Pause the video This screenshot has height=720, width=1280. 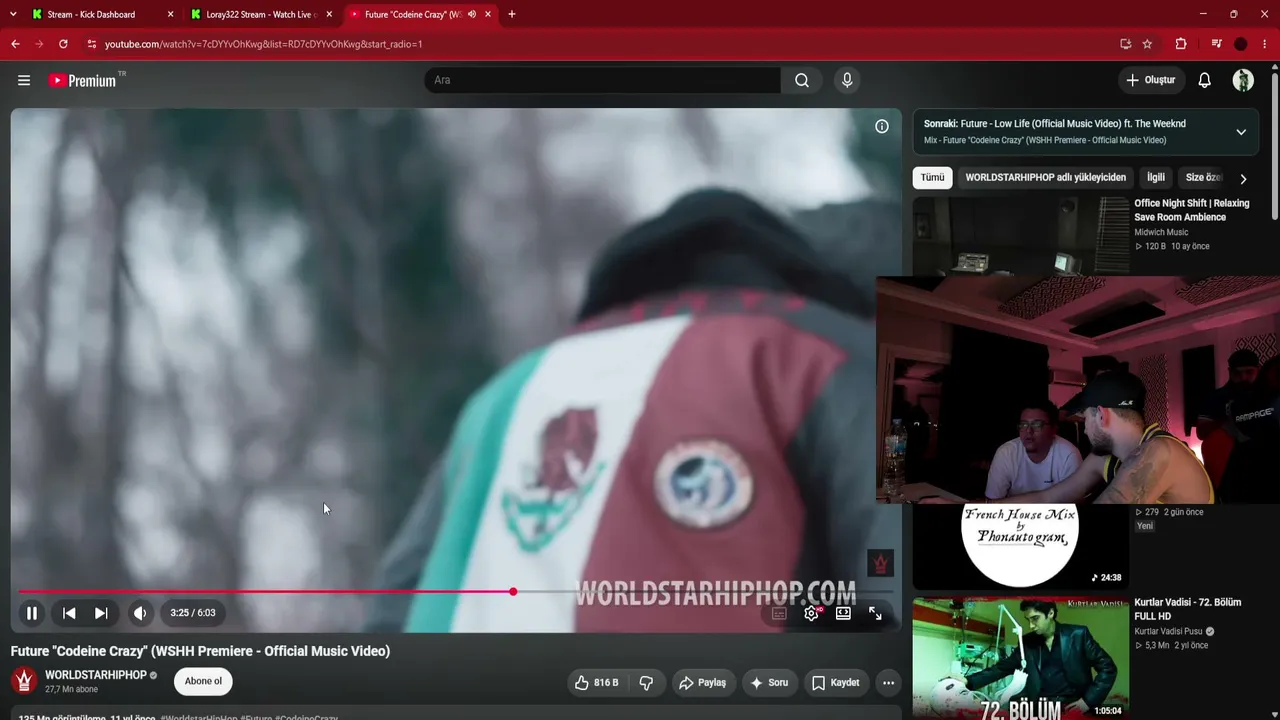pos(32,613)
